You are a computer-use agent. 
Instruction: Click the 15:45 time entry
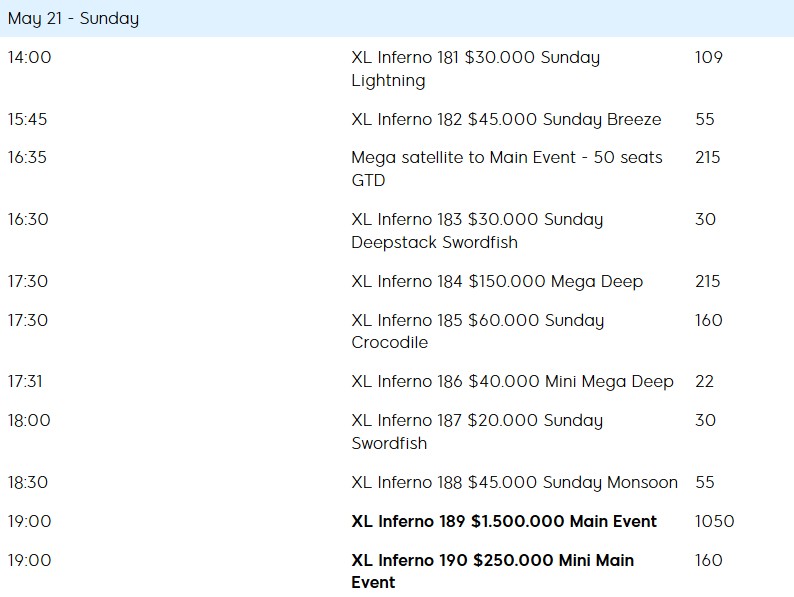[27, 119]
